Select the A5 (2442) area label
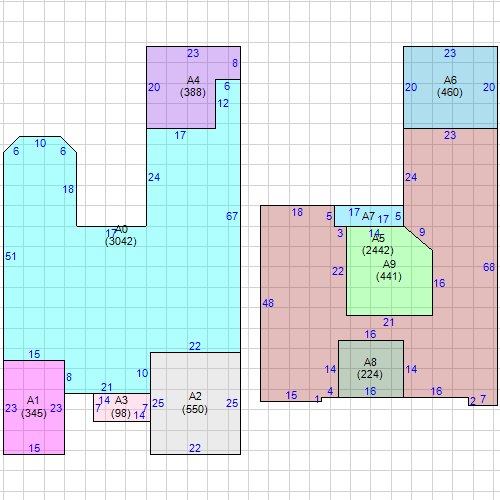The width and height of the screenshot is (500, 500). 378,244
